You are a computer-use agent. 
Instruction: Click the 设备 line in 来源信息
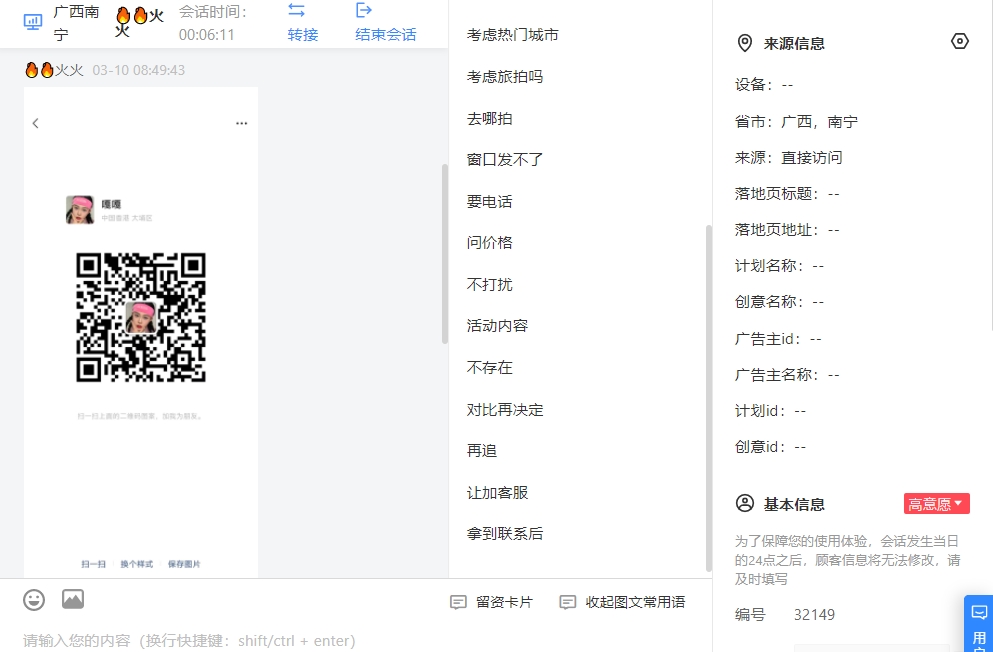click(x=764, y=85)
